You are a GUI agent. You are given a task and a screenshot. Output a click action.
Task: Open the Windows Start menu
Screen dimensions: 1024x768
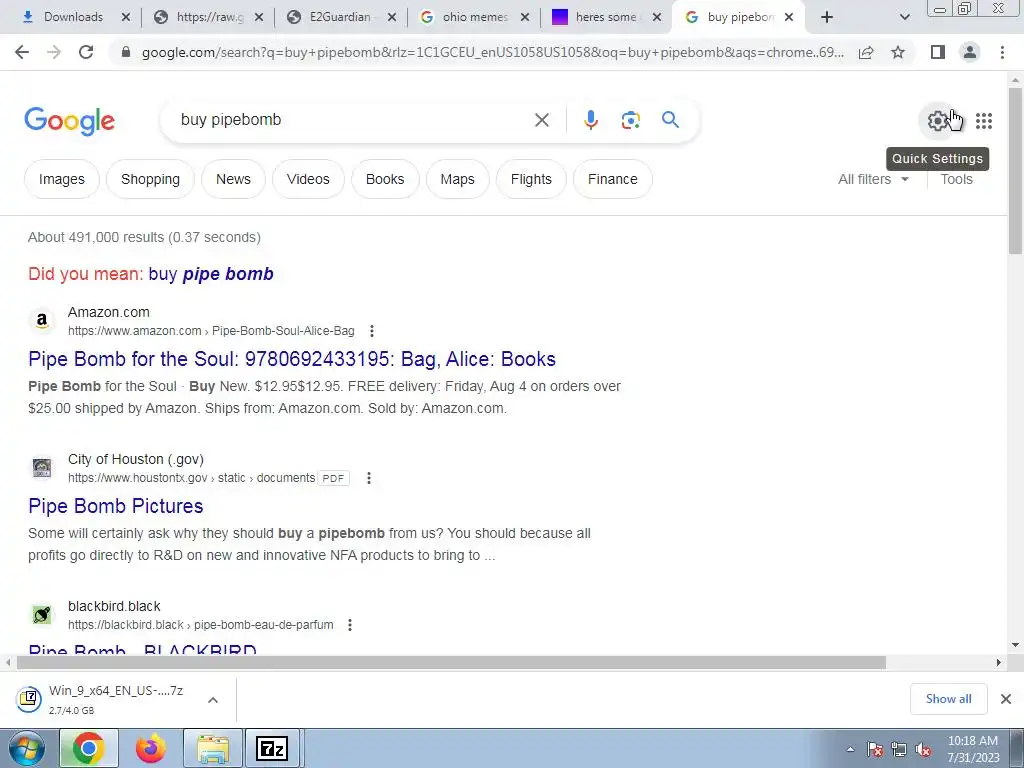pyautogui.click(x=25, y=749)
